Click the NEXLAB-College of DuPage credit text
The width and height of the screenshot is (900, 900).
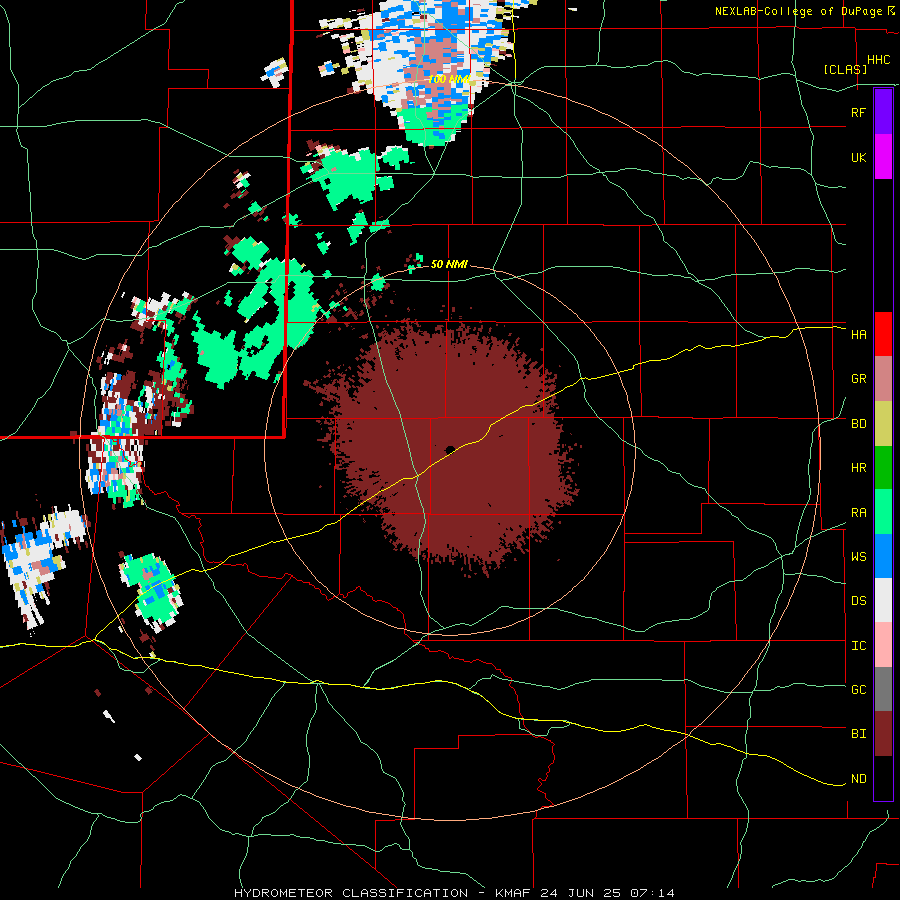point(799,11)
